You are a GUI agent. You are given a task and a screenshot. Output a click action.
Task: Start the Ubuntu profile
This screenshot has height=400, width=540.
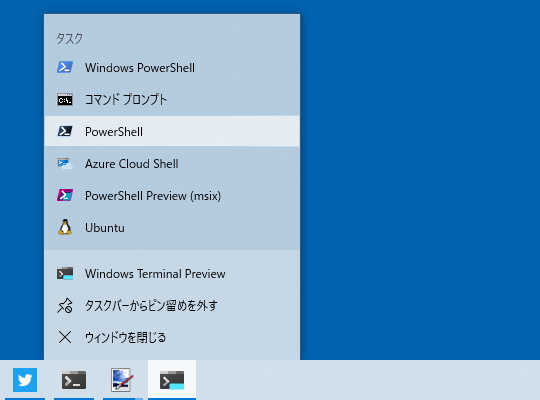click(x=172, y=228)
